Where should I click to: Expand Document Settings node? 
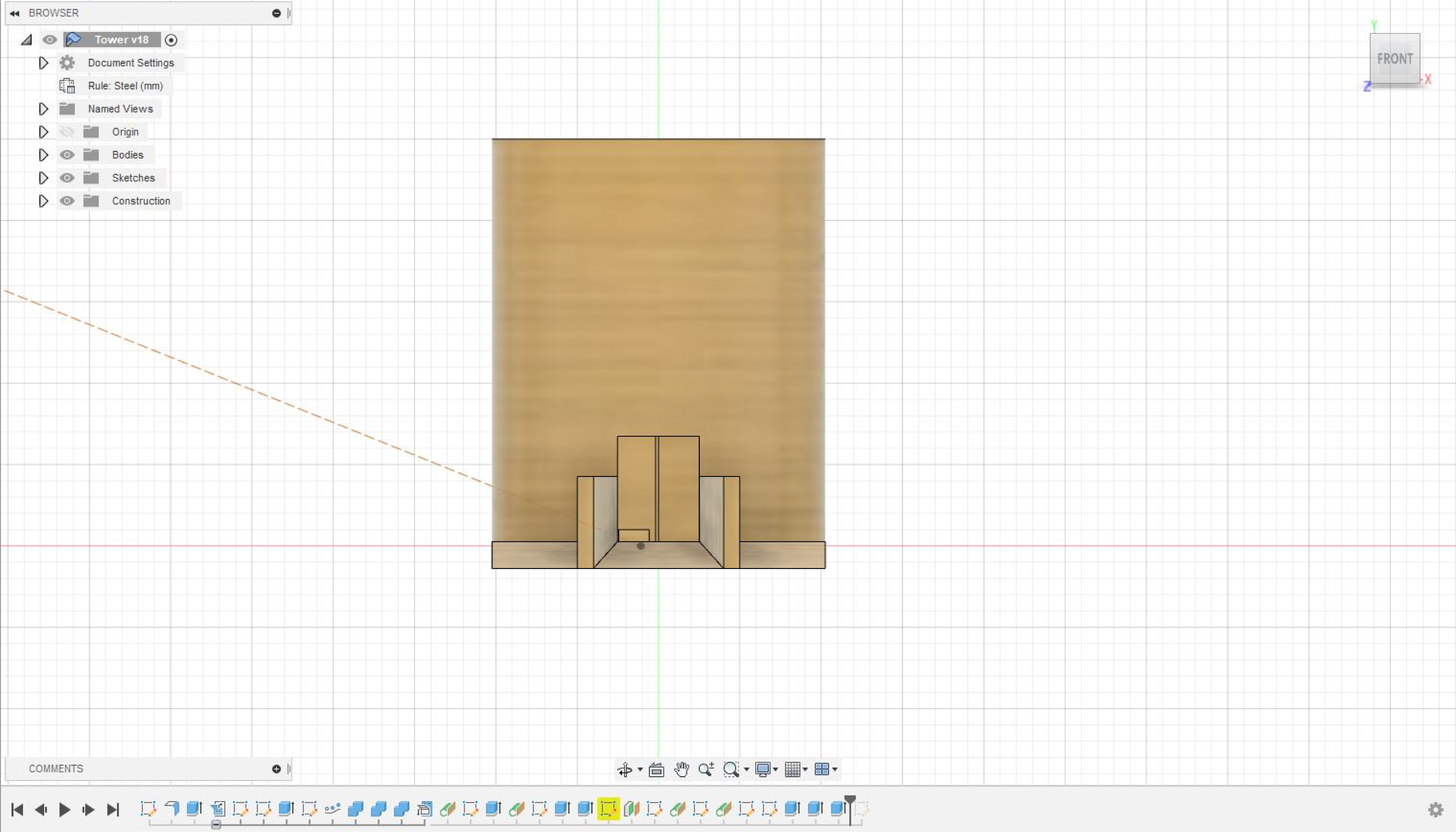click(43, 63)
